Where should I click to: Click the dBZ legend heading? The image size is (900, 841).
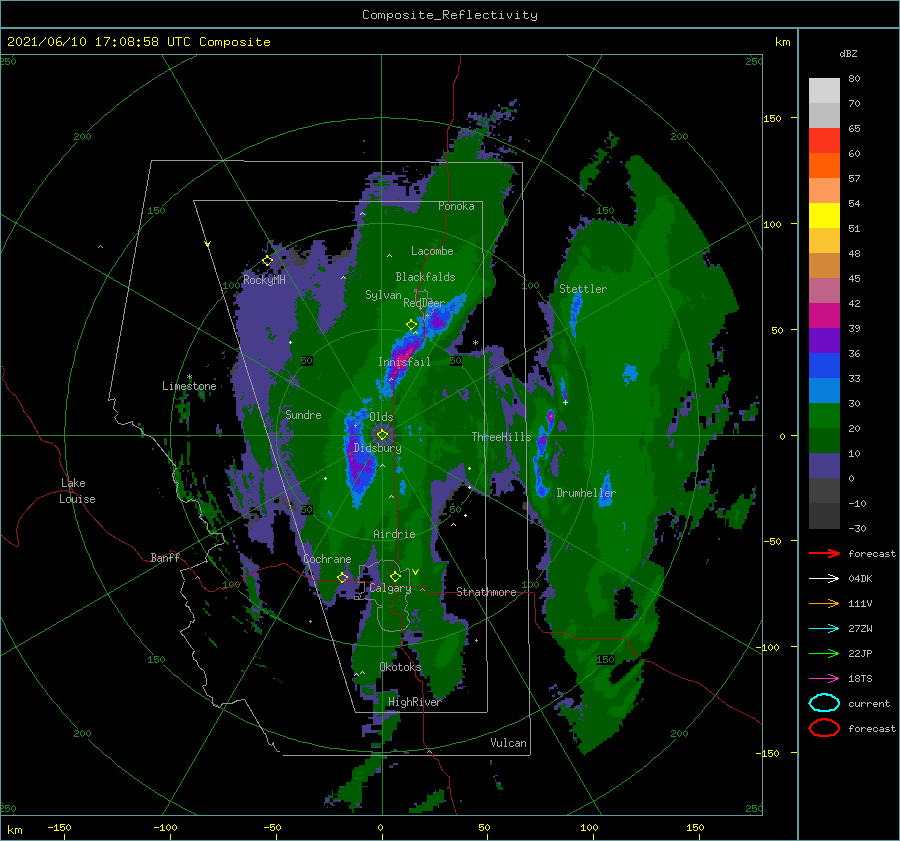848,53
